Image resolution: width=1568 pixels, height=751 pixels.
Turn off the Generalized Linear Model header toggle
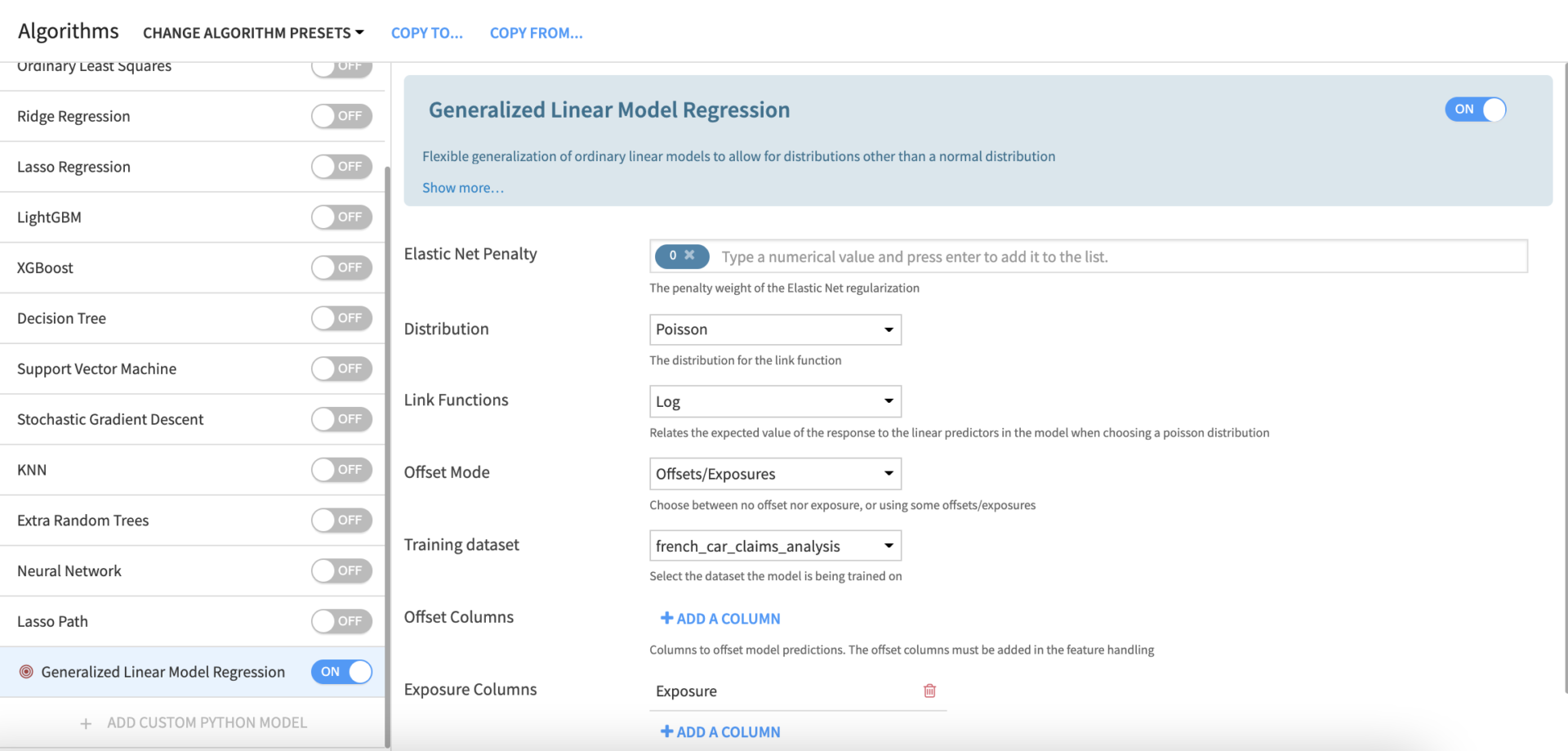tap(1475, 110)
